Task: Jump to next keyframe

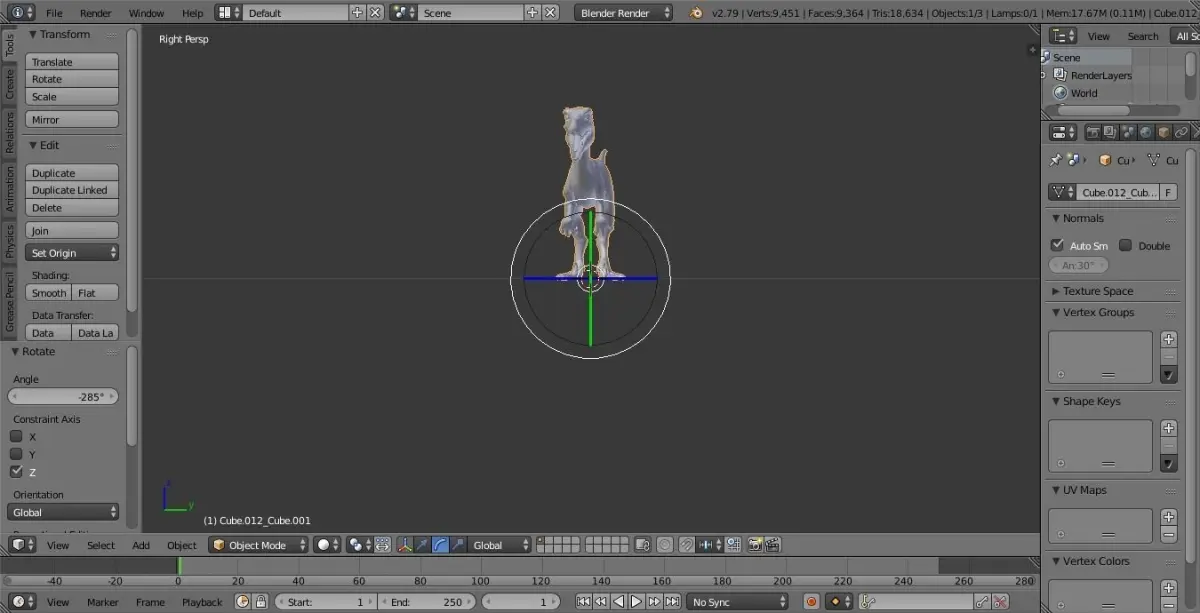Action: click(654, 602)
